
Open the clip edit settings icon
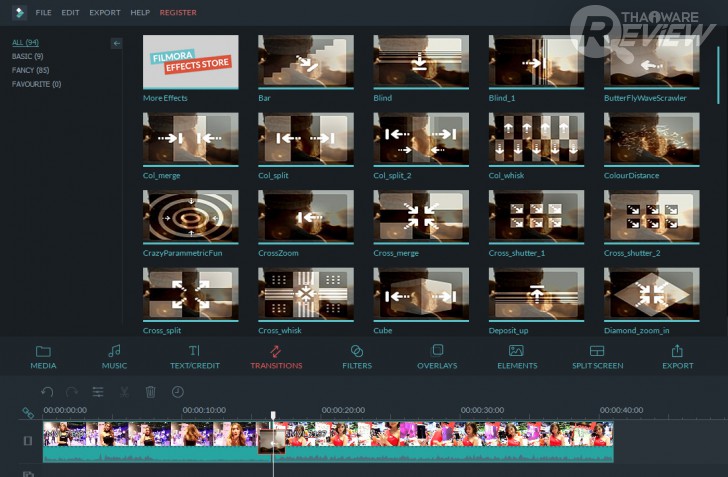(x=98, y=392)
